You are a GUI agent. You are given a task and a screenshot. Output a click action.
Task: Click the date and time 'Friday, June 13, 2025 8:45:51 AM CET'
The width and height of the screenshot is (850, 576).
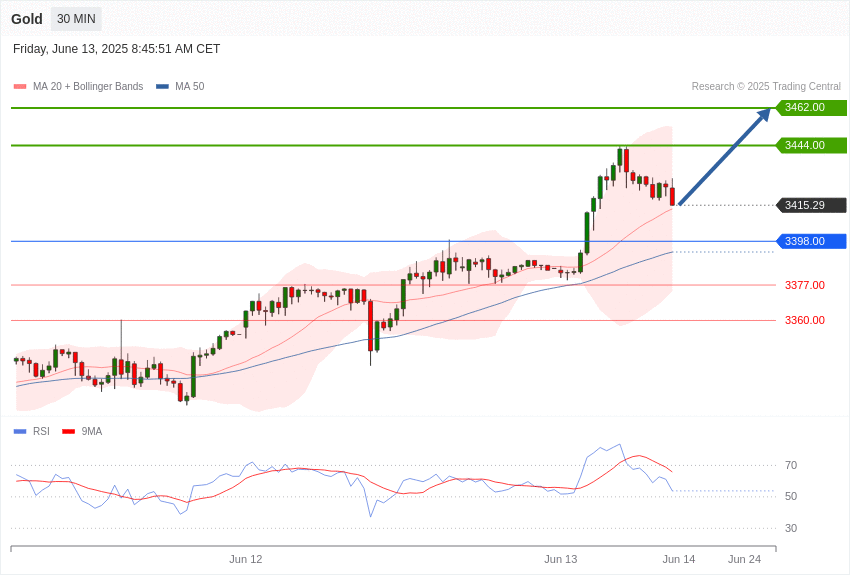[117, 49]
